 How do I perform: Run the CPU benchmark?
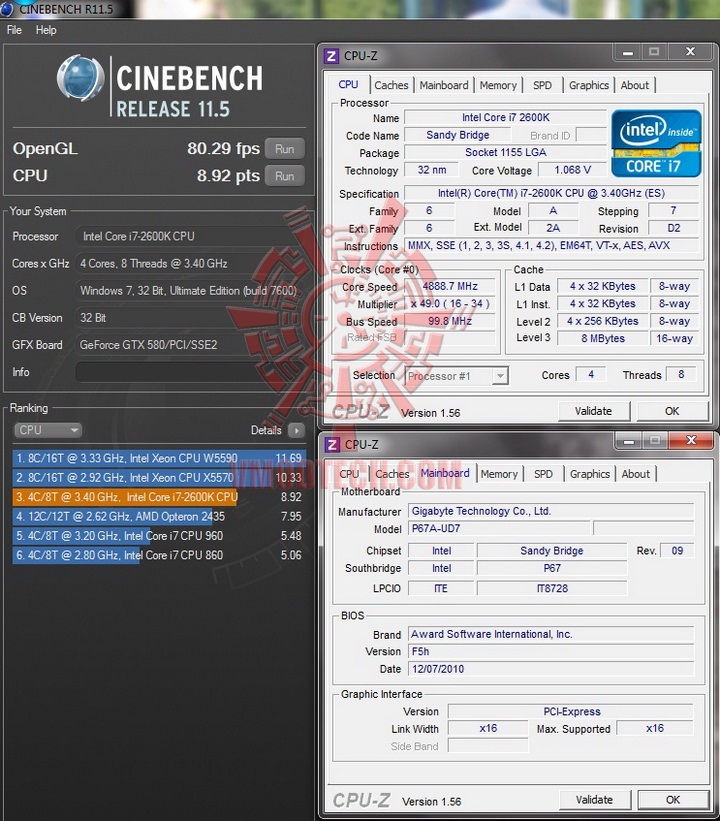[x=284, y=176]
